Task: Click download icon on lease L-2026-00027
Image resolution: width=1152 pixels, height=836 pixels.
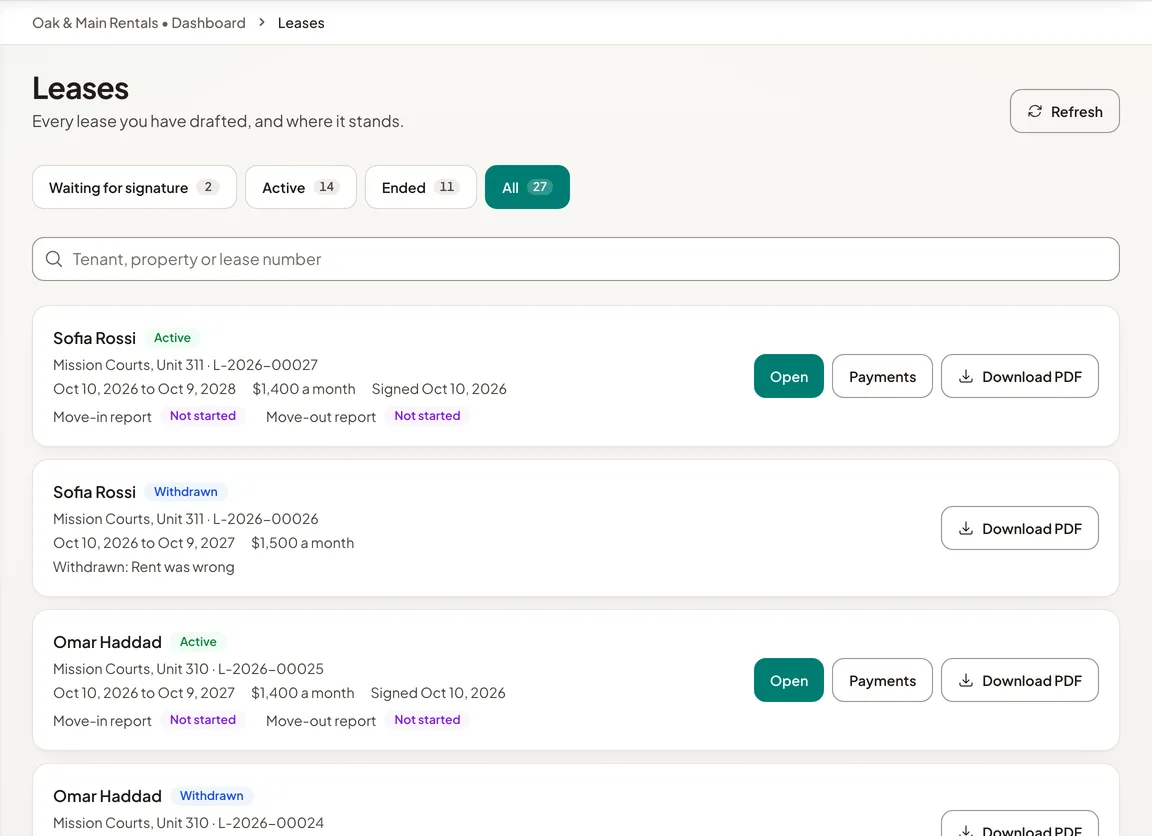Action: pyautogui.click(x=966, y=376)
